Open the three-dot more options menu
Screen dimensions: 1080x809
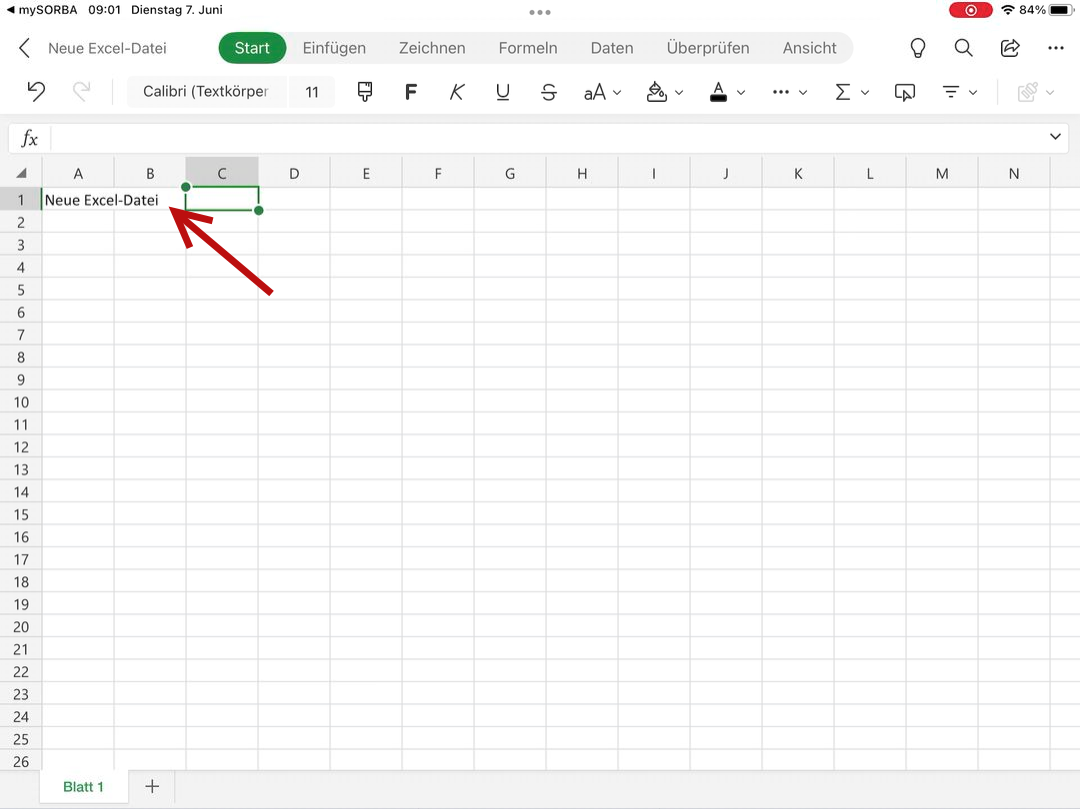(1056, 48)
